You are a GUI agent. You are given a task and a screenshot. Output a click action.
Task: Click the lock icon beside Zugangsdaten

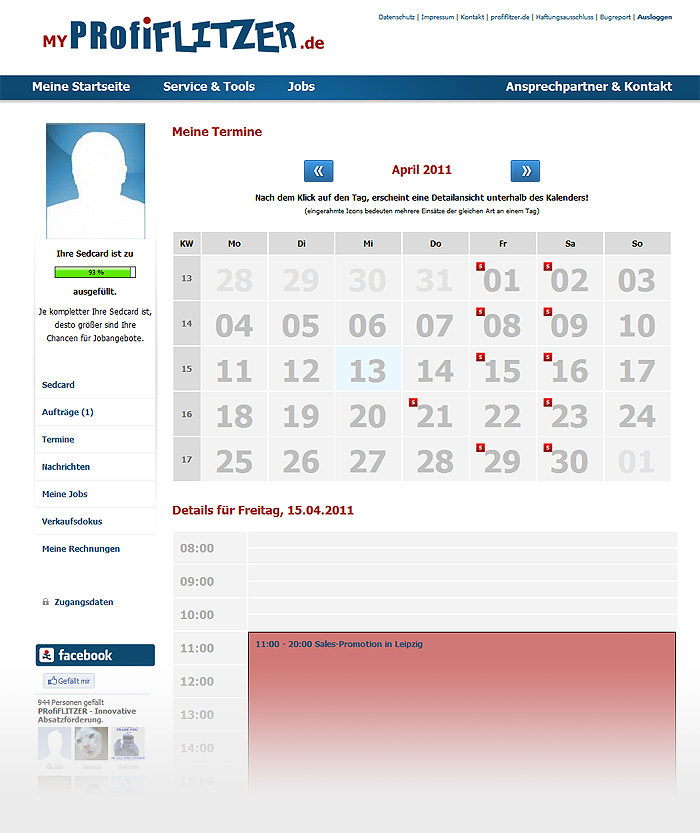click(46, 602)
